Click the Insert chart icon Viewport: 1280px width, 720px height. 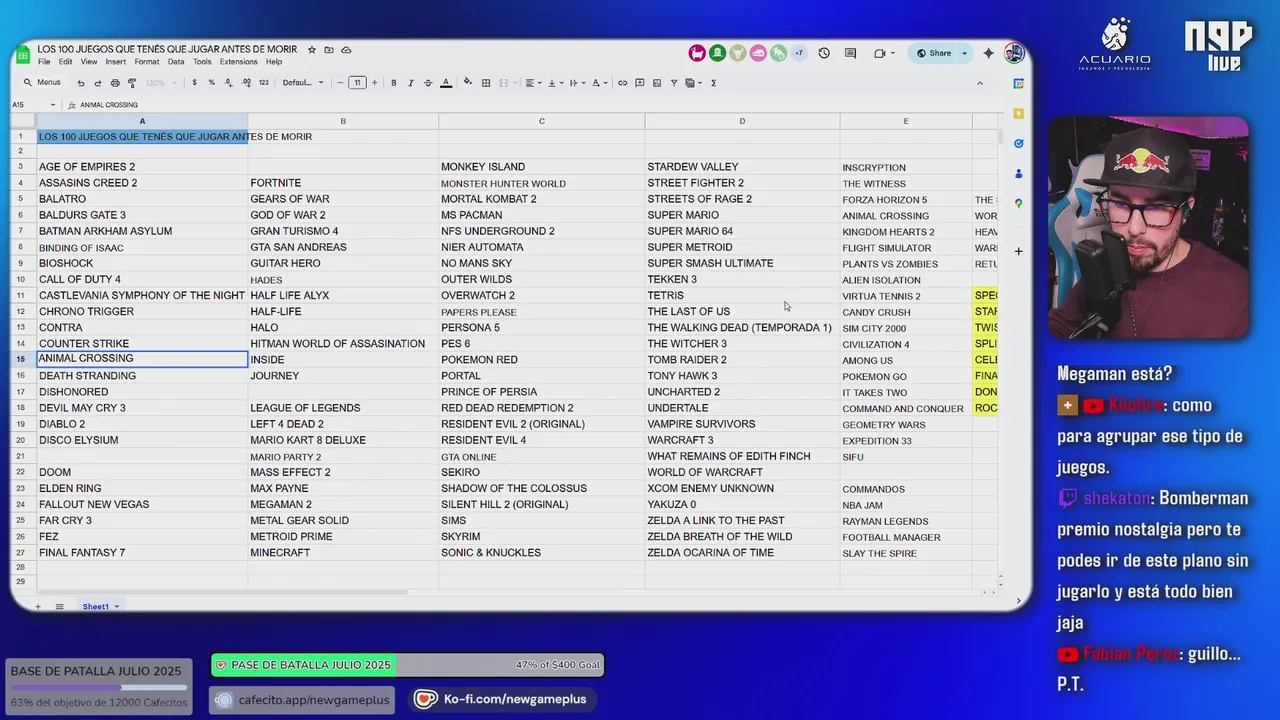coord(657,83)
